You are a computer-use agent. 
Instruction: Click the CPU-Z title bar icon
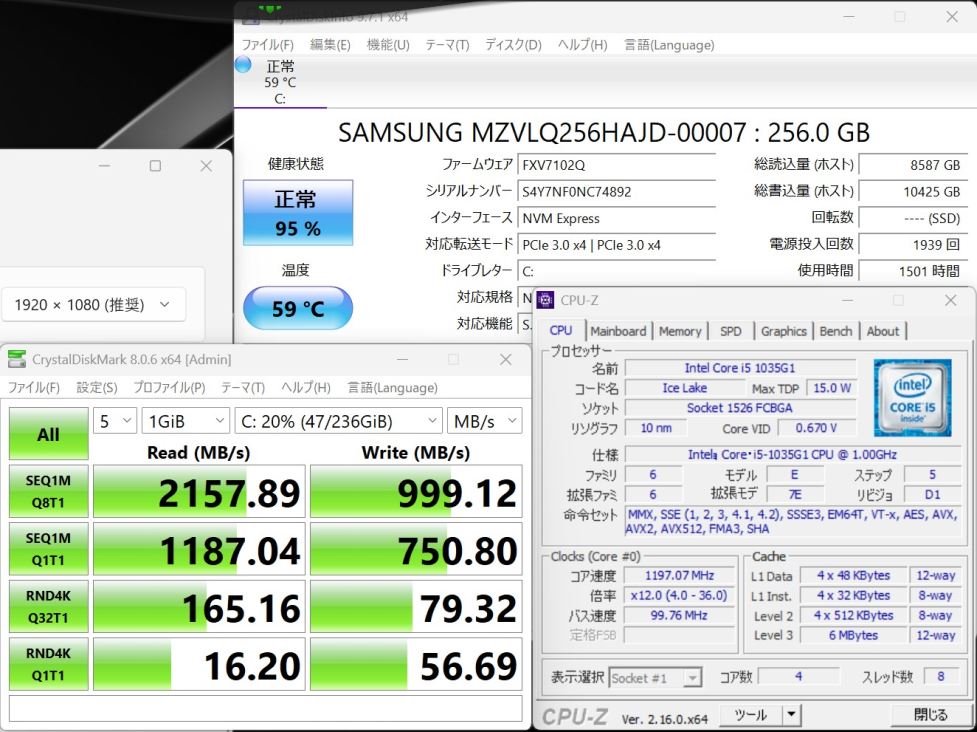[x=546, y=300]
